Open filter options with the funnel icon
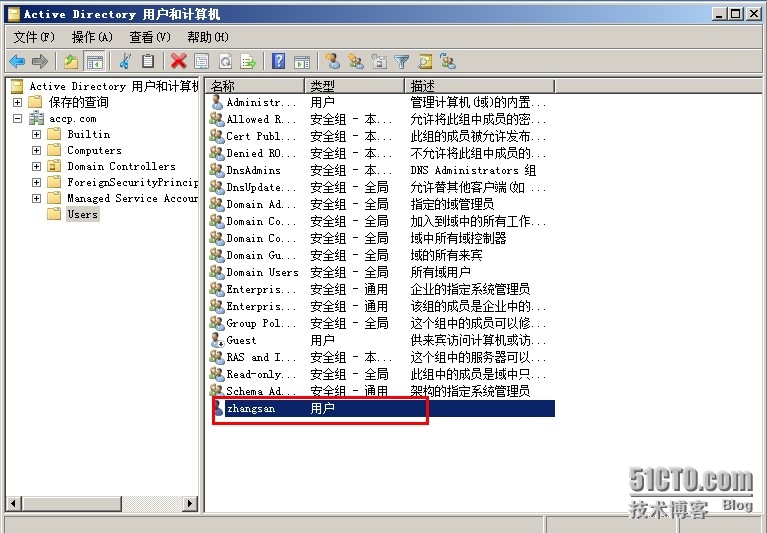 click(x=402, y=62)
